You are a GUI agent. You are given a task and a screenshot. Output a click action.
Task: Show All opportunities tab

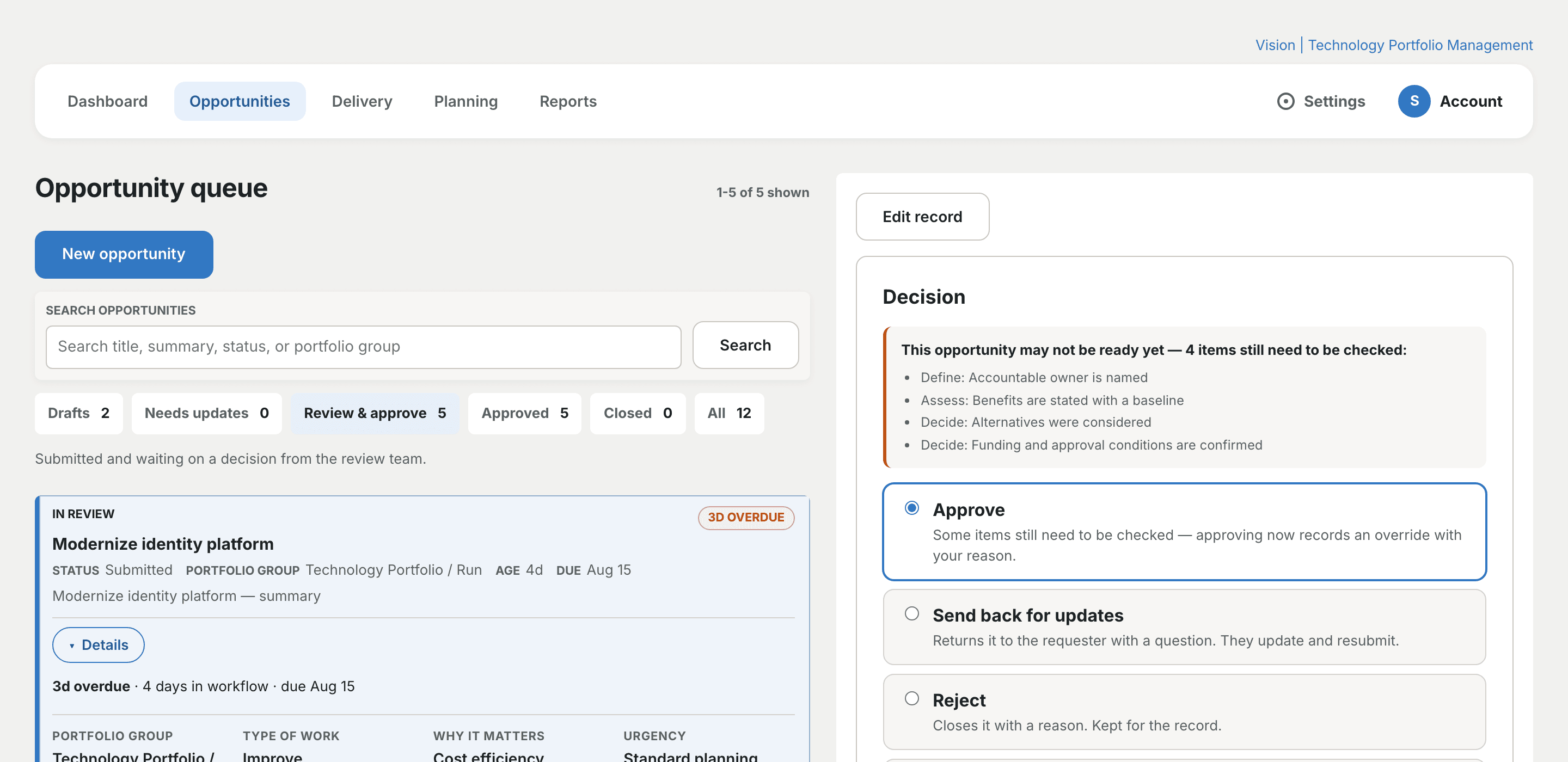pos(728,413)
